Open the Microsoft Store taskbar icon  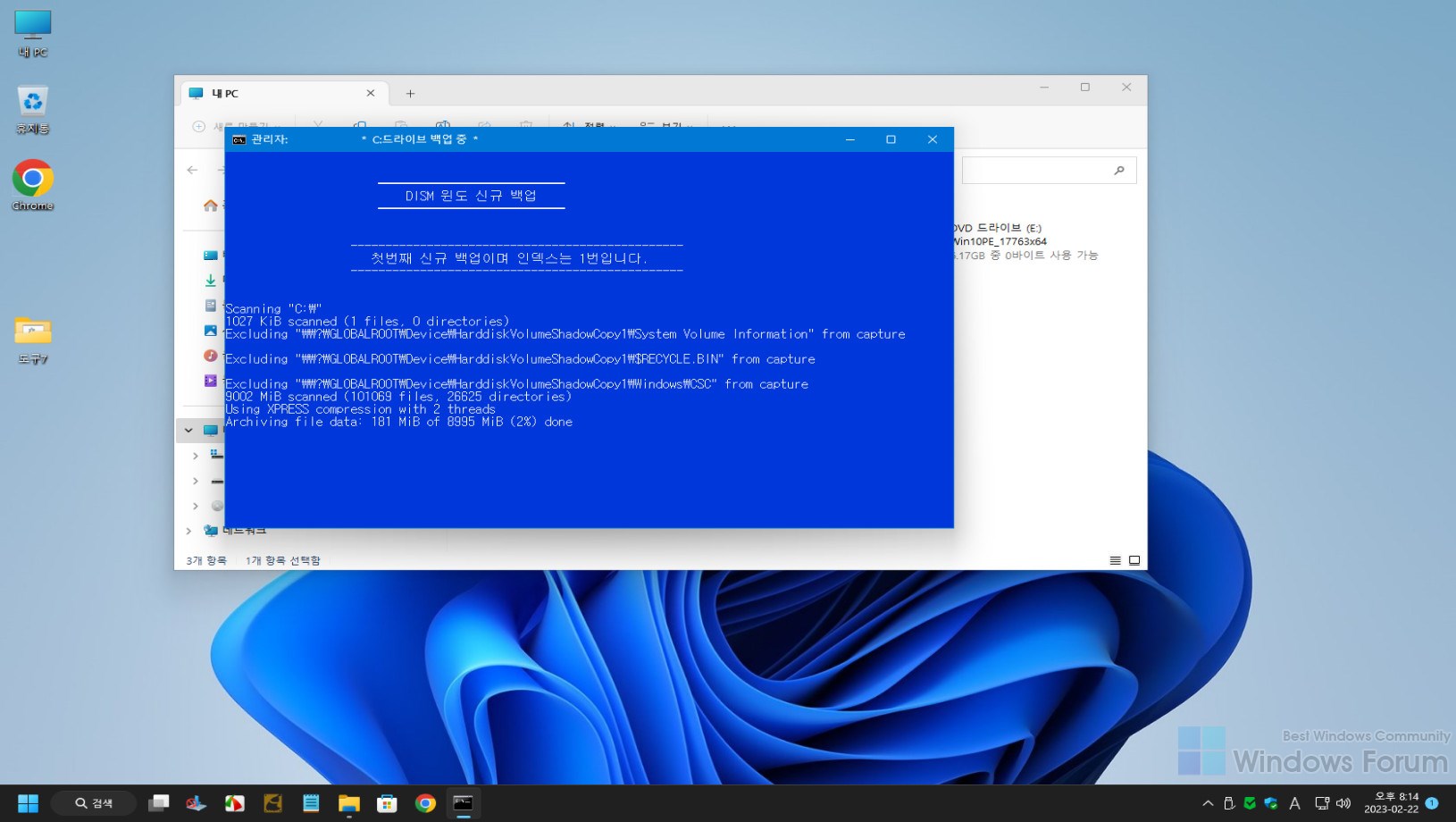coord(387,803)
